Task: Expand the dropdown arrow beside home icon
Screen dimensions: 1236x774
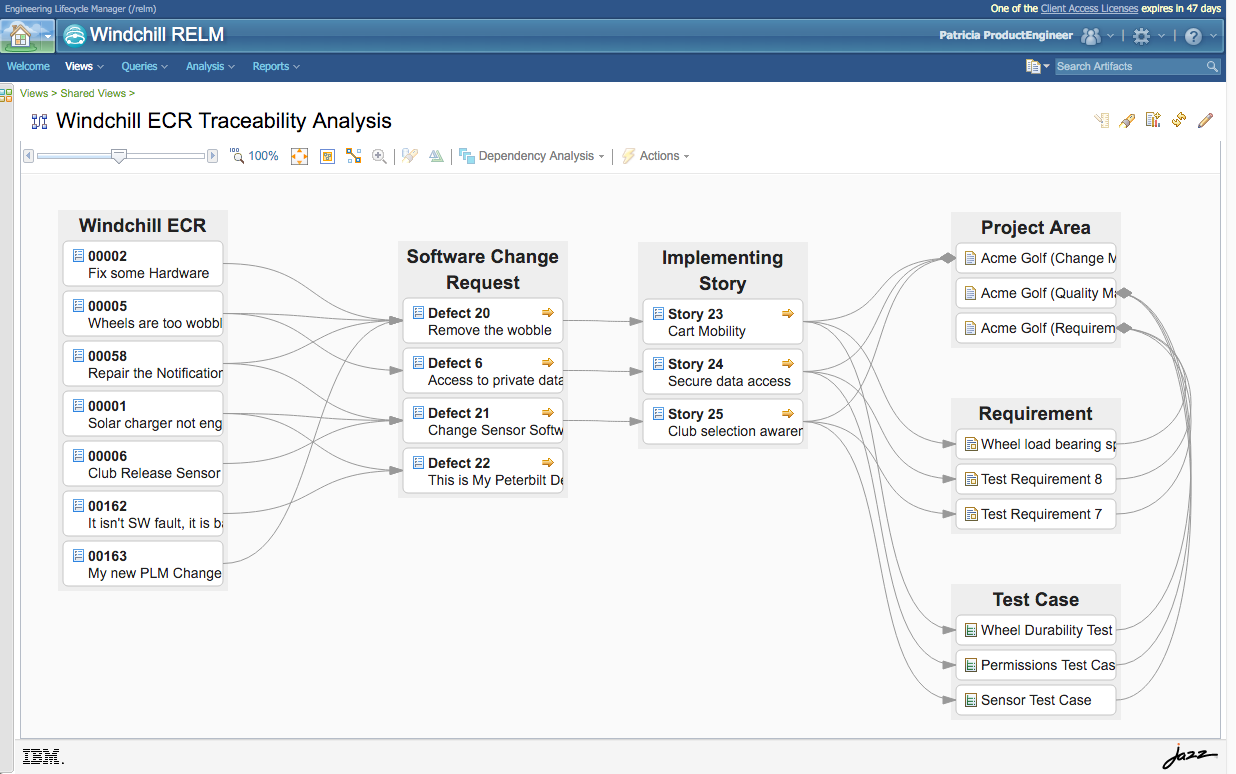Action: [46, 37]
